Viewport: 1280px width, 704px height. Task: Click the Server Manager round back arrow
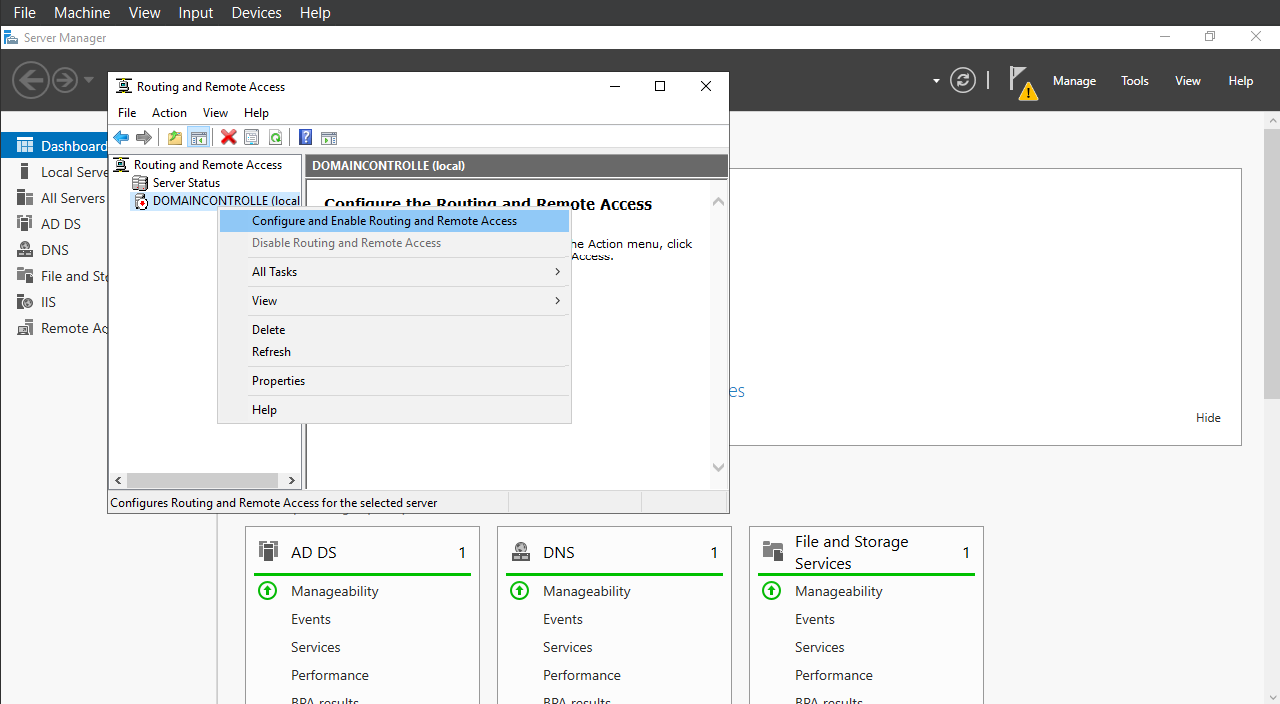coord(31,80)
